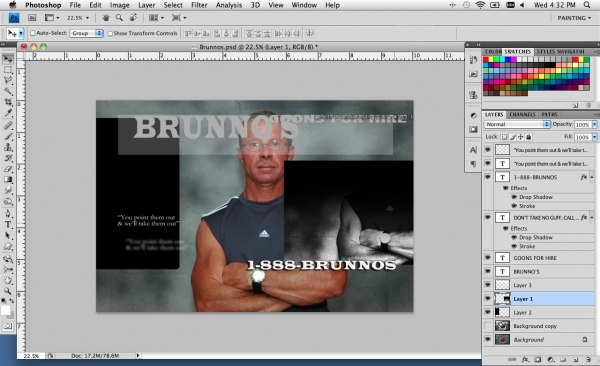
Task: Select the Brush tool
Action: [x=8, y=137]
